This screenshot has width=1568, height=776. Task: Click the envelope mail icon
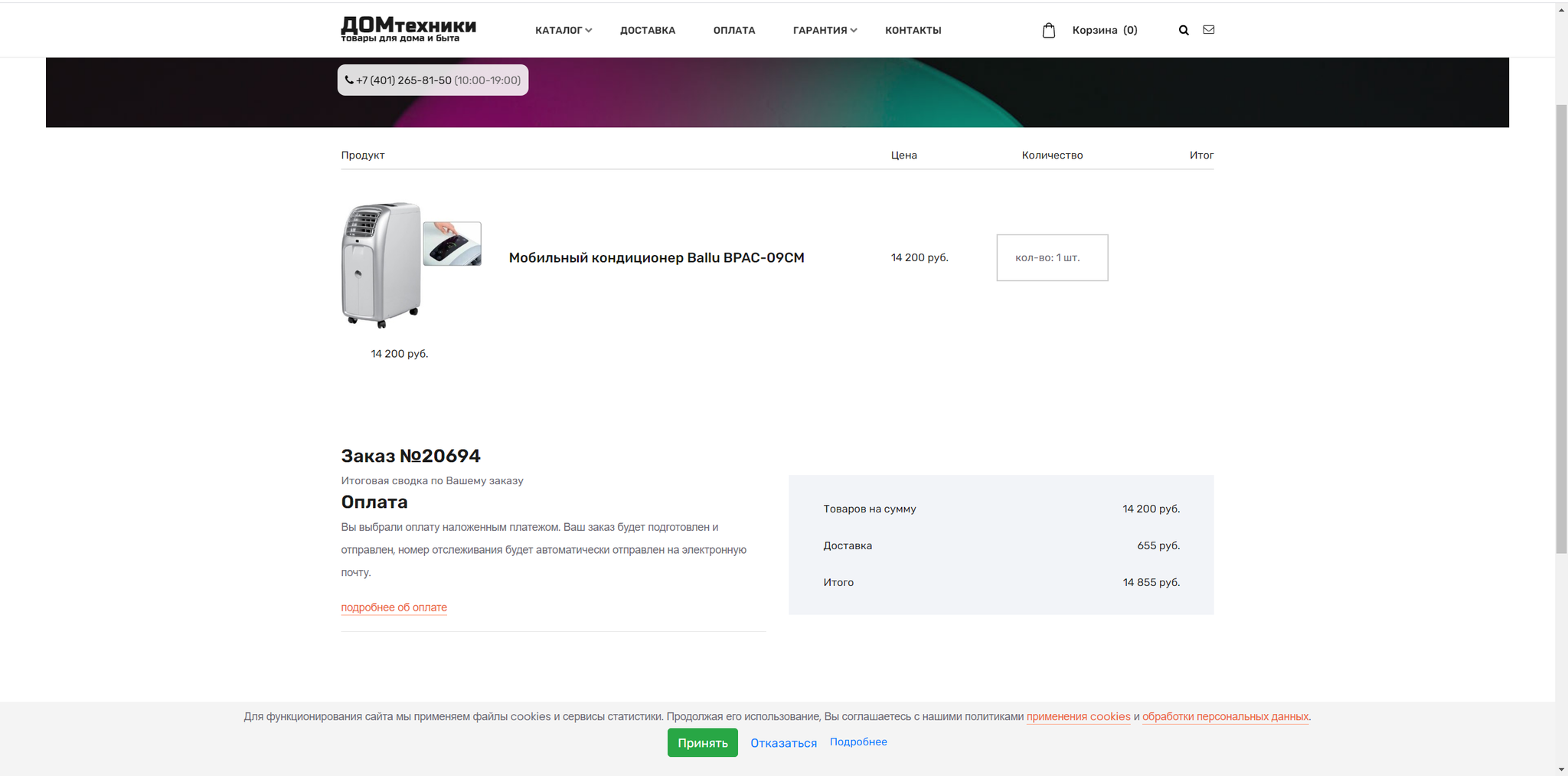click(1209, 30)
